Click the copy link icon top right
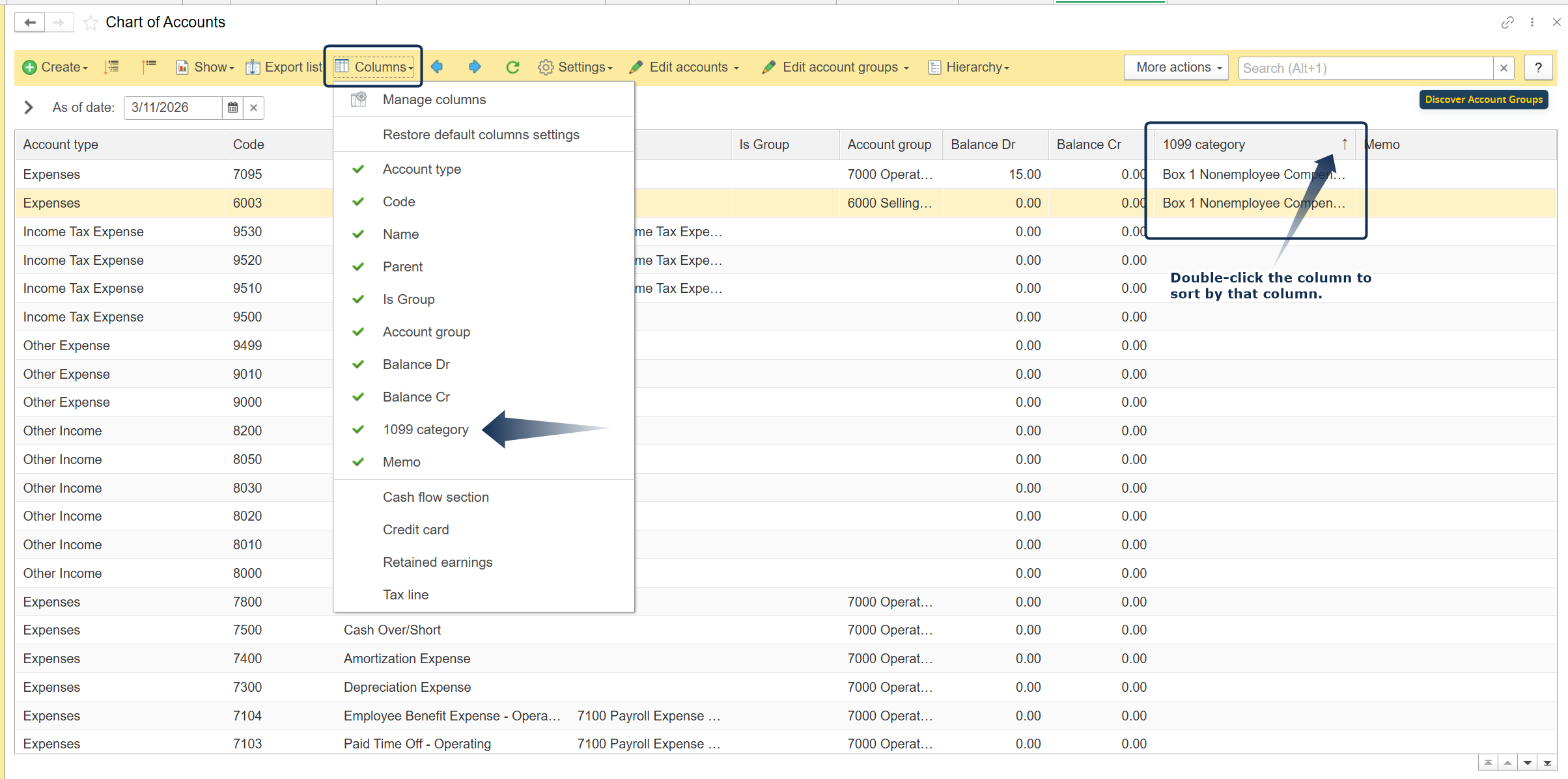 [1507, 23]
